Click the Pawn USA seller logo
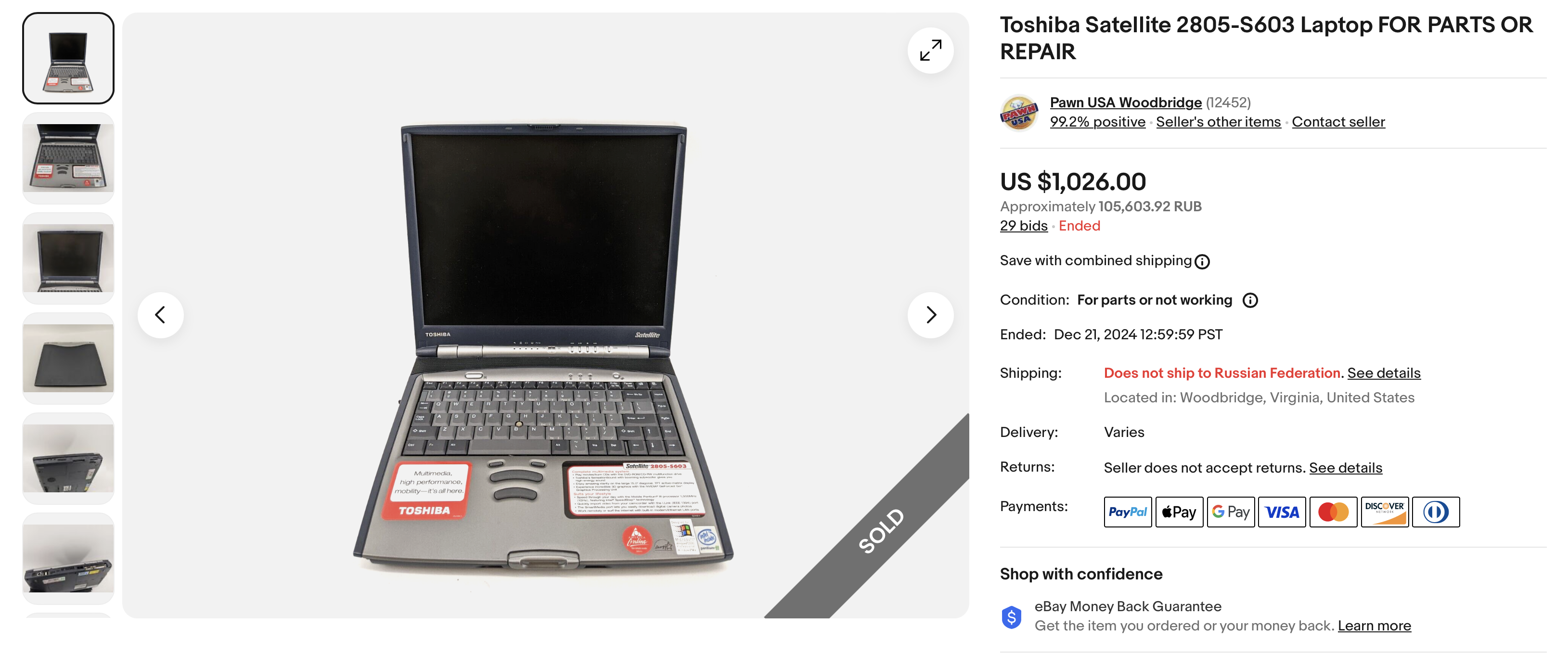This screenshot has height=667, width=1568. [1019, 113]
